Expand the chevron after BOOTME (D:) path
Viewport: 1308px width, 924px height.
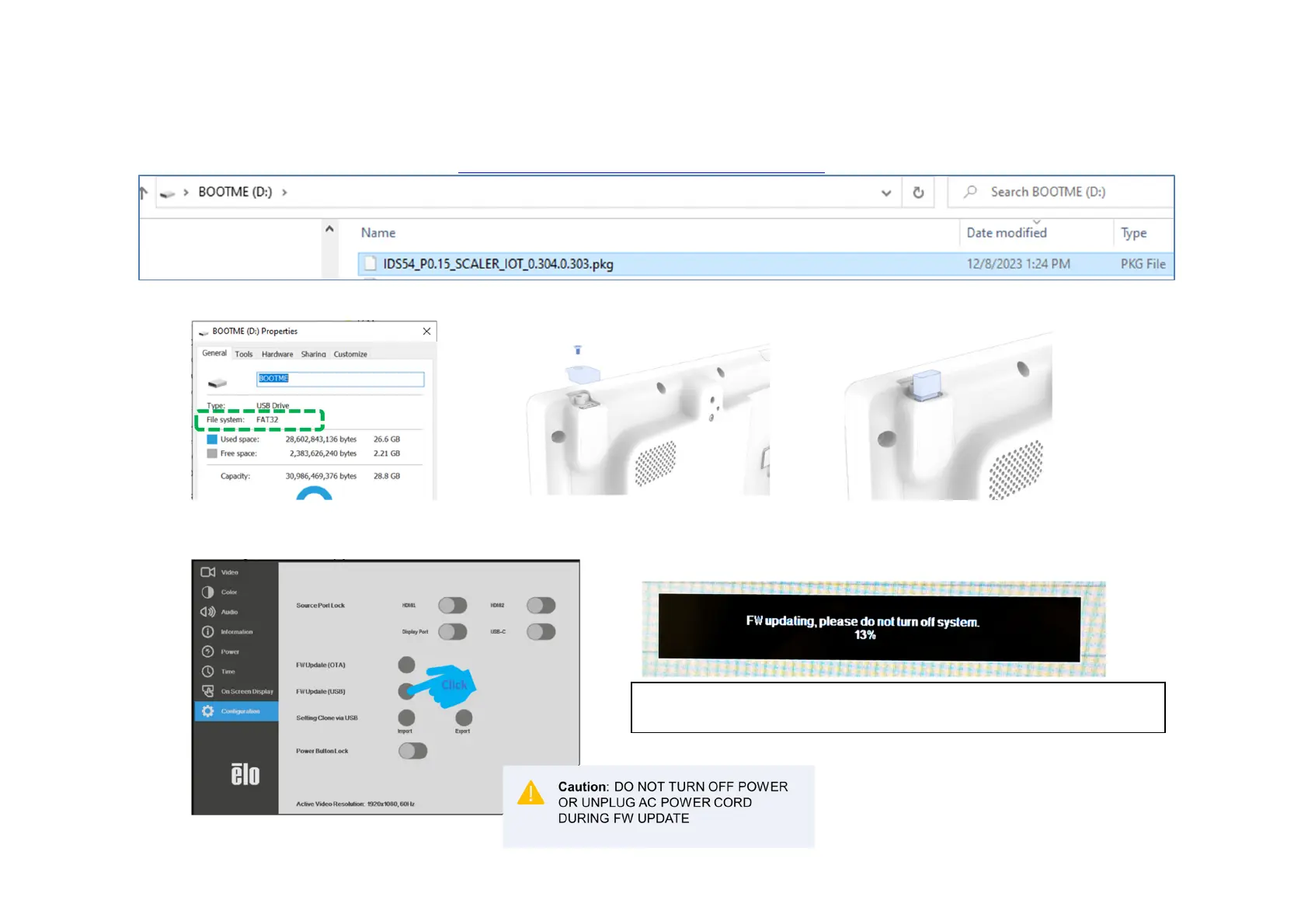pyautogui.click(x=285, y=193)
